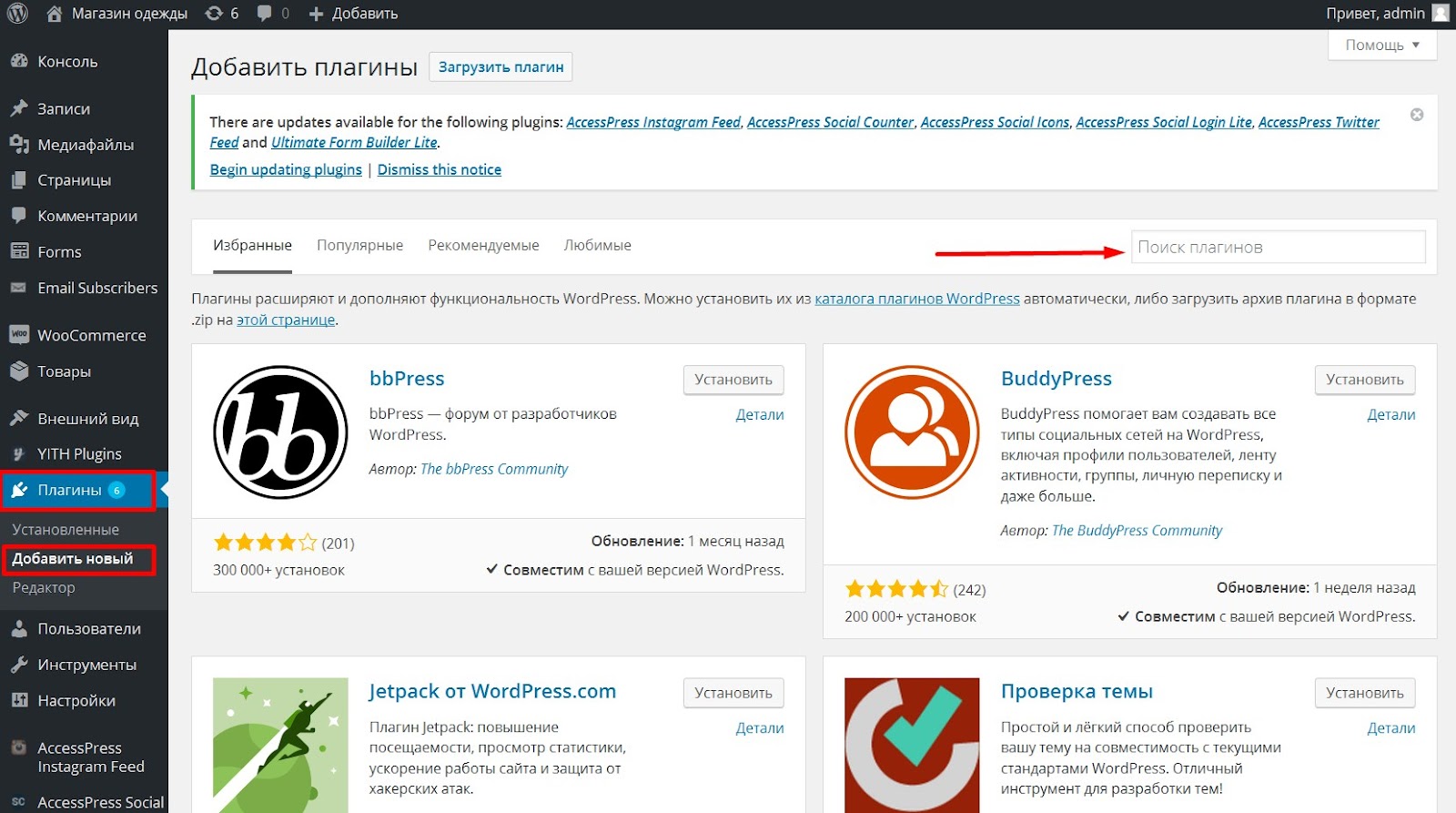Screen dimensions: 1456x813
Task: Click the YITH Plugins icon
Action: pyautogui.click(x=19, y=453)
